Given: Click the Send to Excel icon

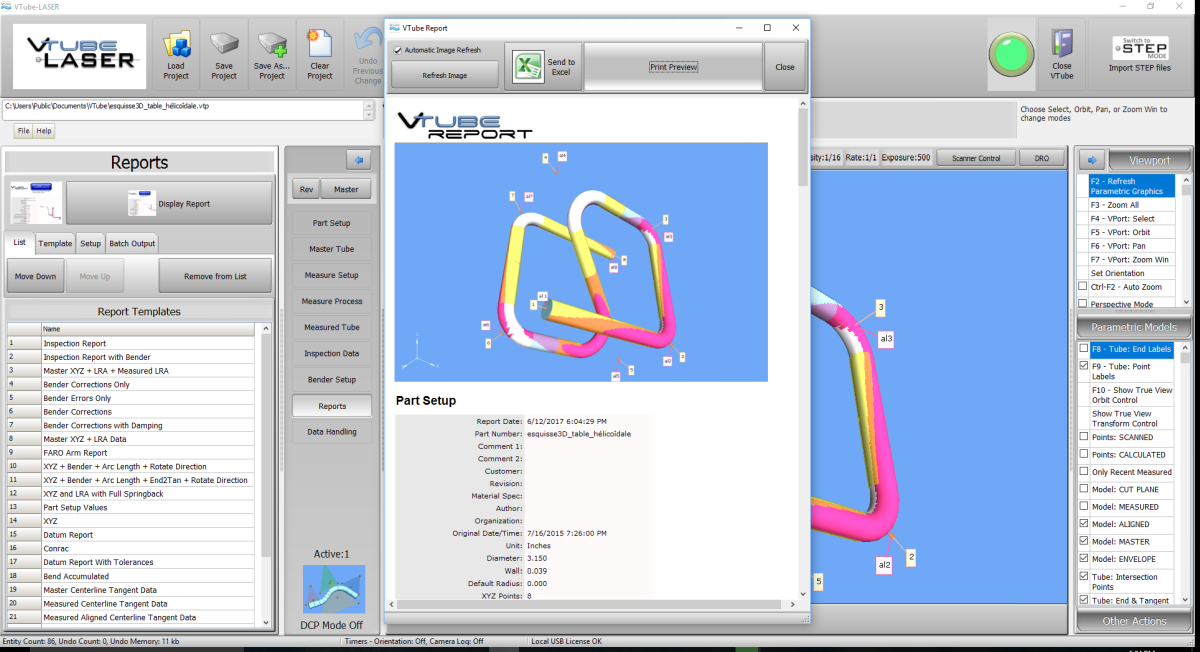Looking at the screenshot, I should pos(527,68).
